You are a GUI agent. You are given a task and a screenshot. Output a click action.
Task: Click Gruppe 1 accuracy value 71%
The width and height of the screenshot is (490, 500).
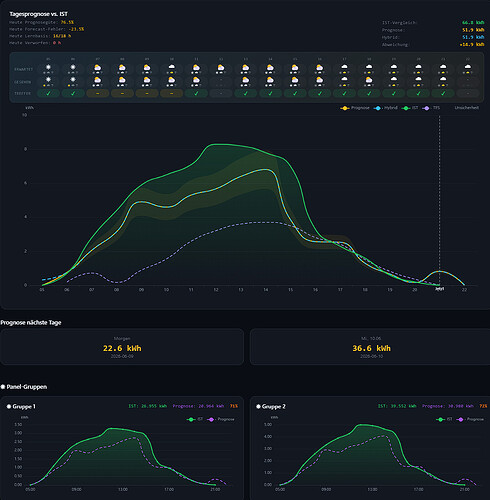click(234, 406)
